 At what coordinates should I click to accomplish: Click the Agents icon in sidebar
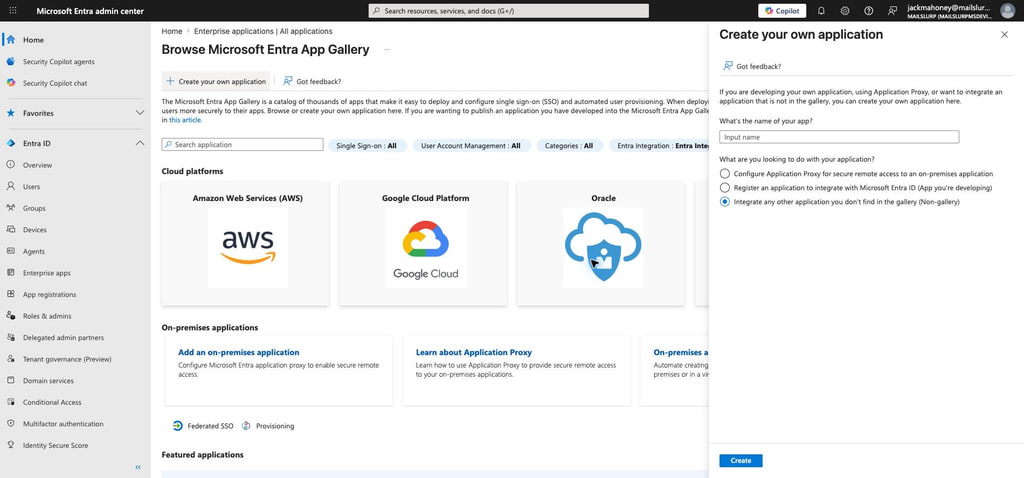tap(10, 251)
